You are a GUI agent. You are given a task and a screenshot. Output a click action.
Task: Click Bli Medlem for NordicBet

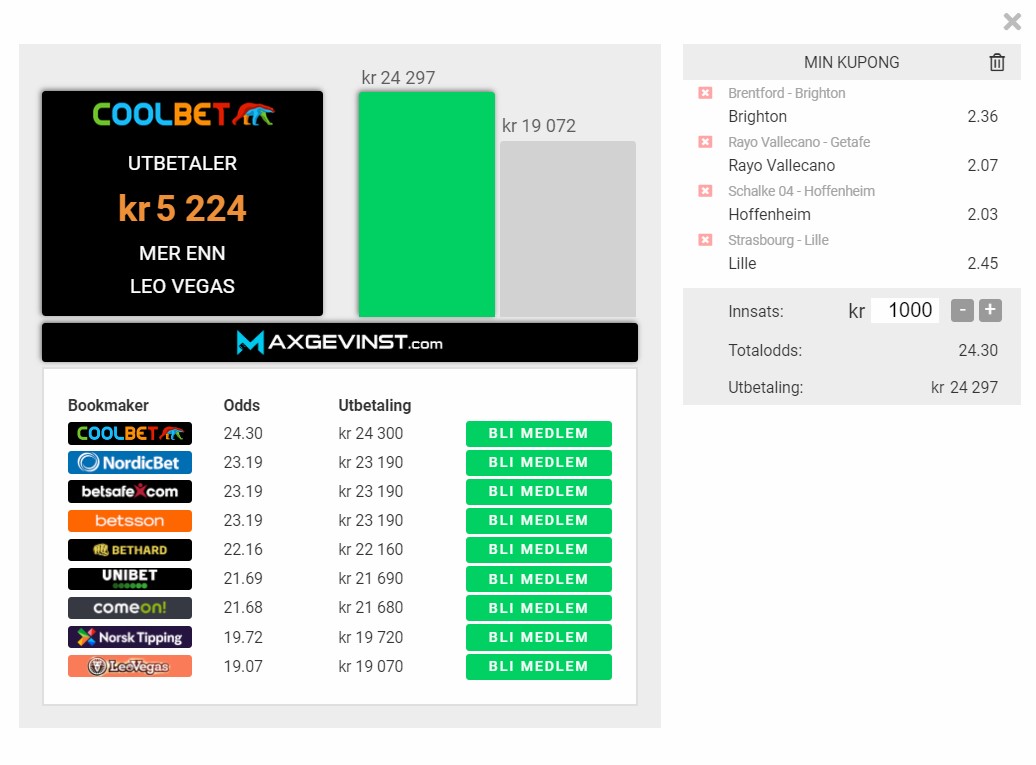pyautogui.click(x=538, y=462)
